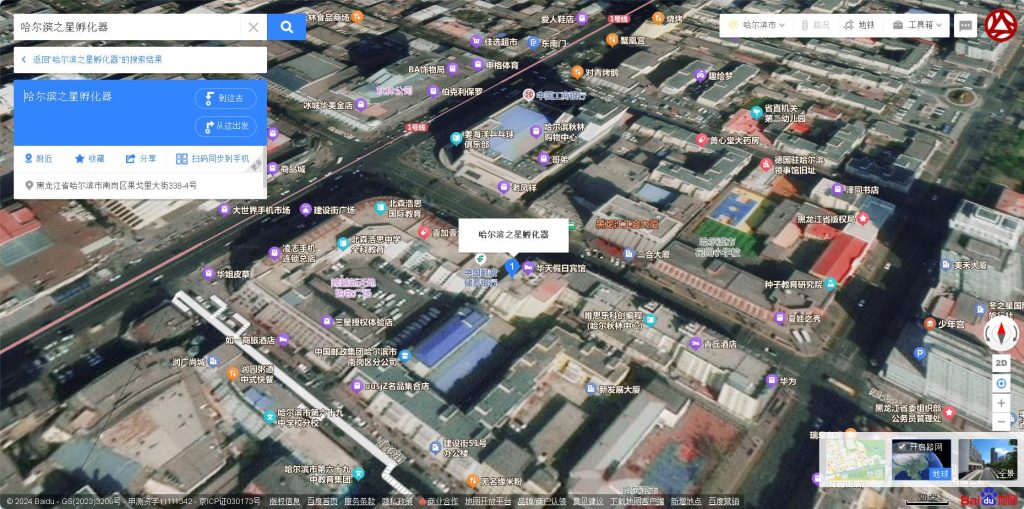Click the red round logo icon
The height and width of the screenshot is (509, 1024).
pyautogui.click(x=1000, y=25)
